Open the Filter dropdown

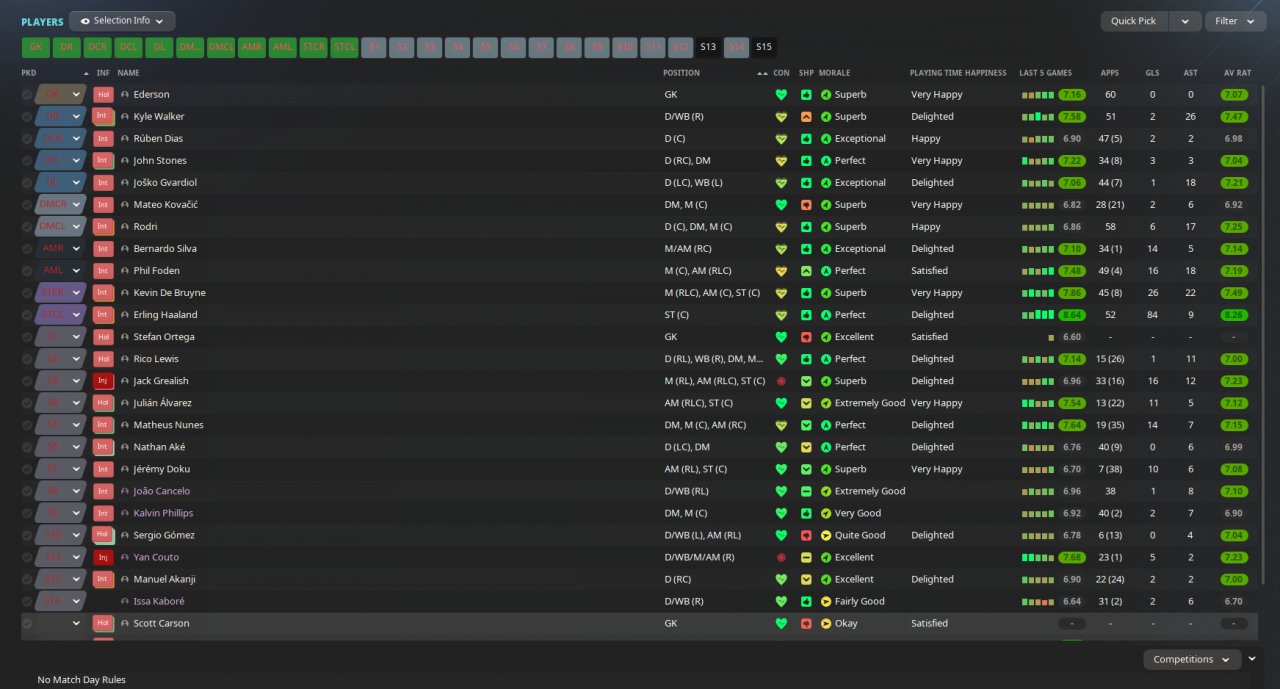click(1235, 21)
